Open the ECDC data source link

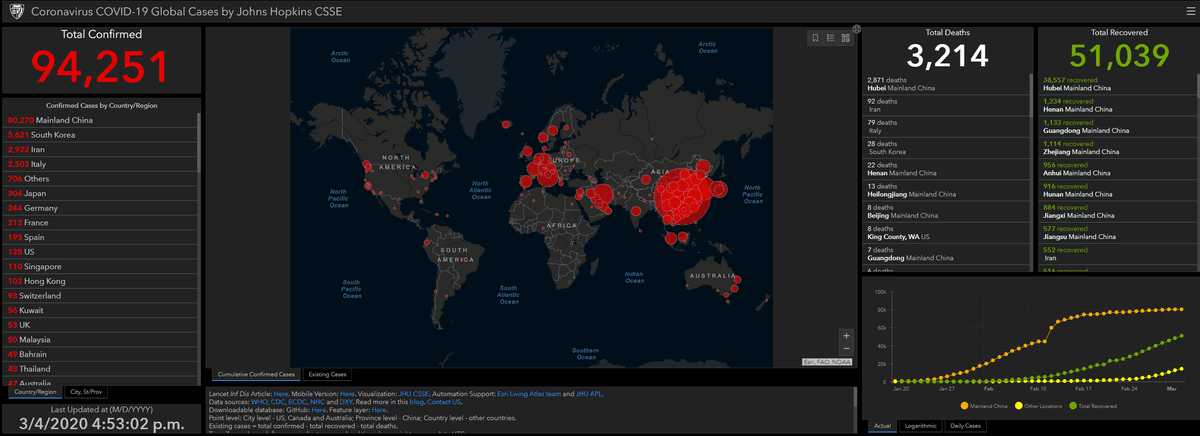pyautogui.click(x=297, y=402)
